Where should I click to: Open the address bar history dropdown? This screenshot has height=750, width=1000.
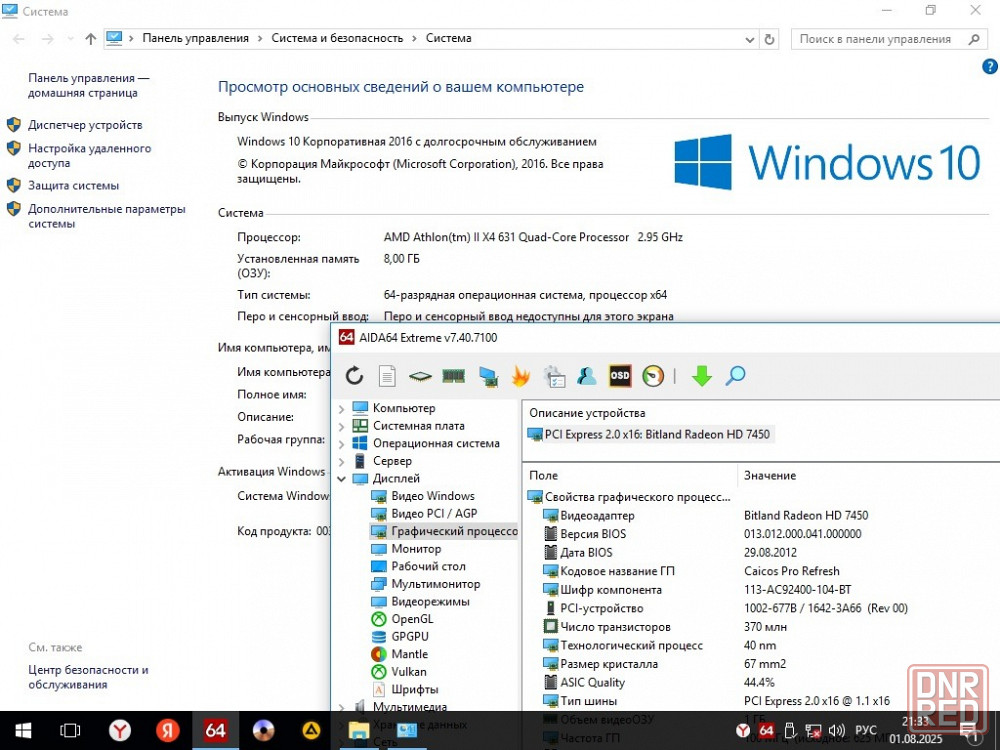pos(750,40)
